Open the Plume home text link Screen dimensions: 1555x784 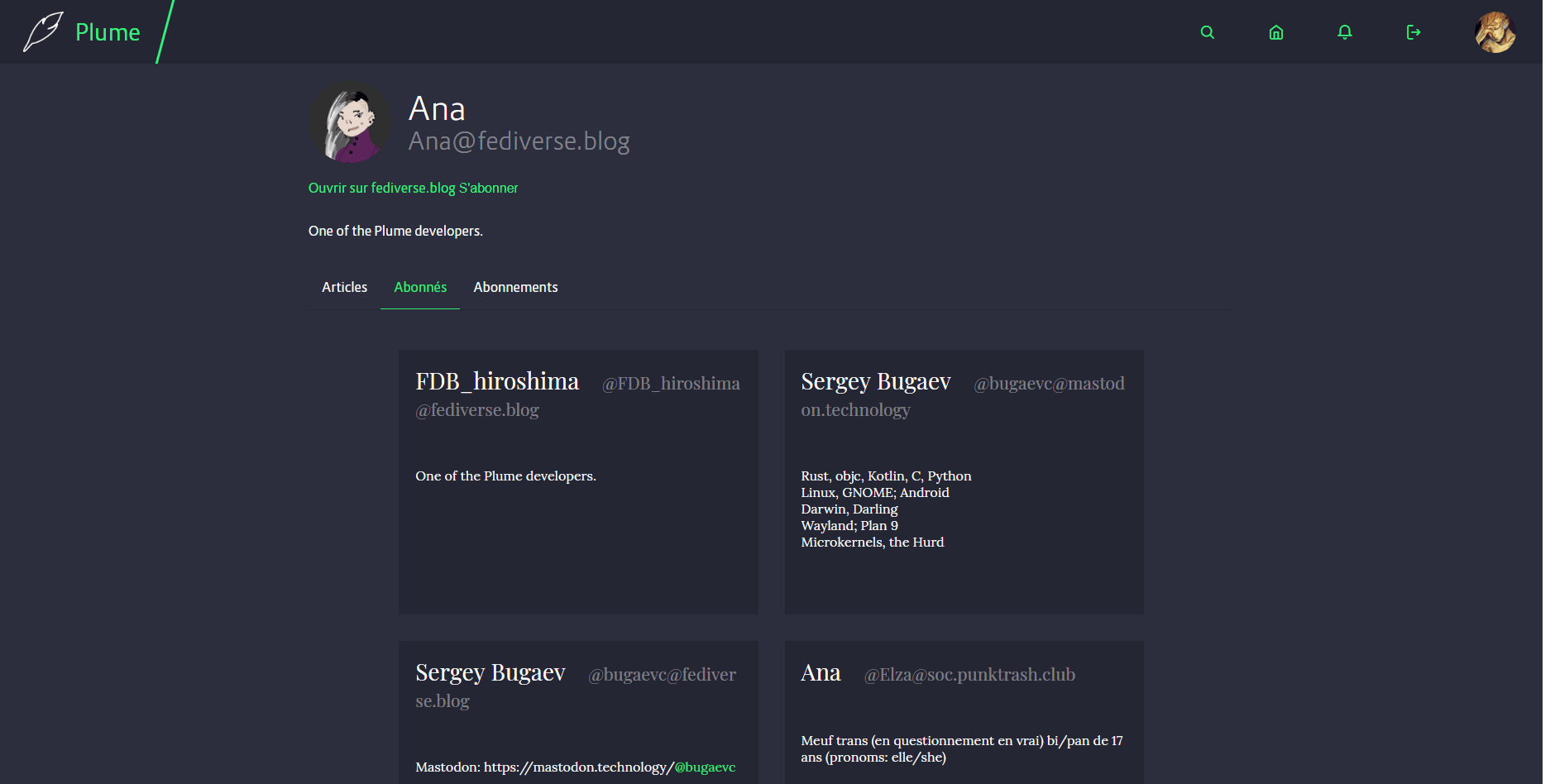click(x=108, y=32)
